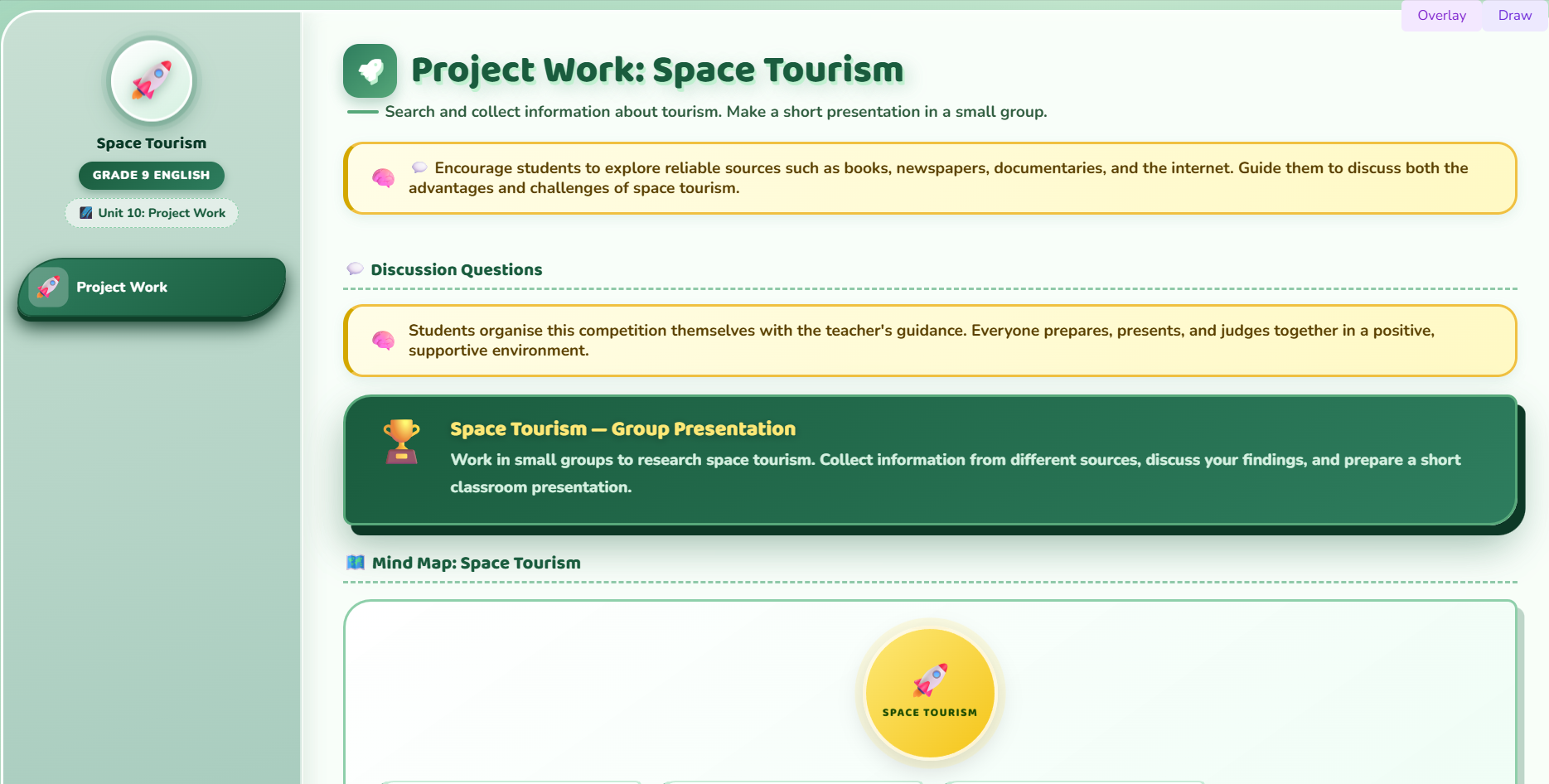This screenshot has width=1549, height=784.
Task: Click the subtitle about collecting tourism information
Action: [x=716, y=112]
